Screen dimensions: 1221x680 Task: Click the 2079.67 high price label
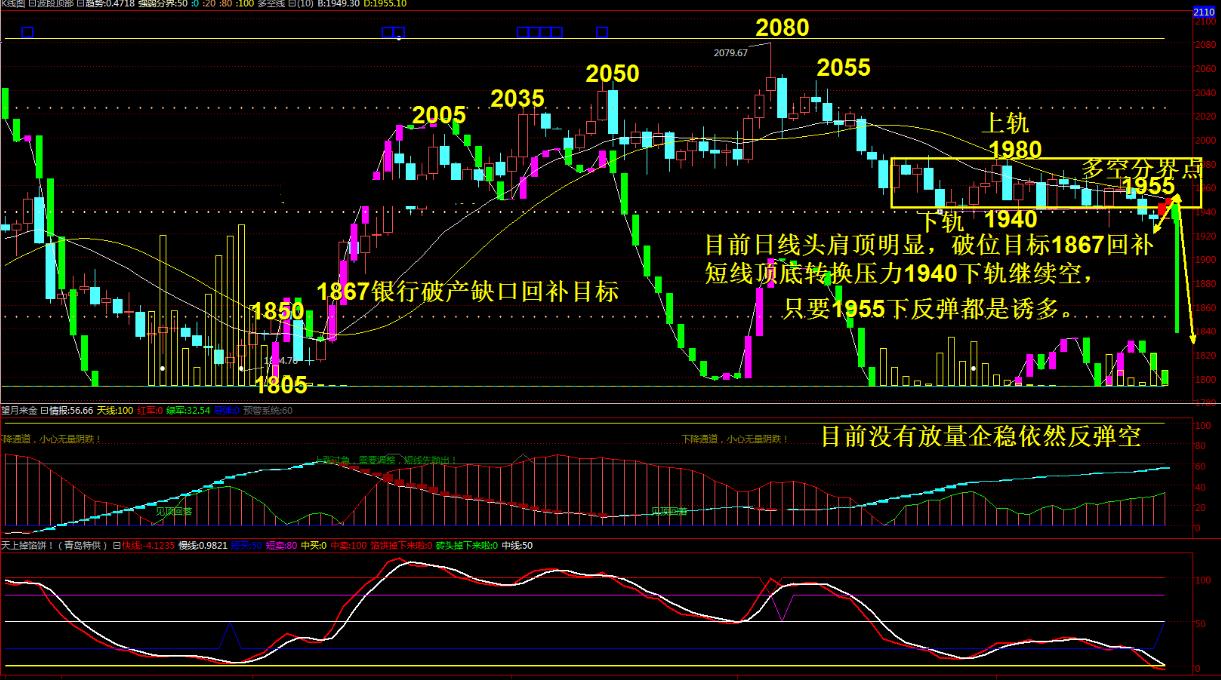point(731,52)
